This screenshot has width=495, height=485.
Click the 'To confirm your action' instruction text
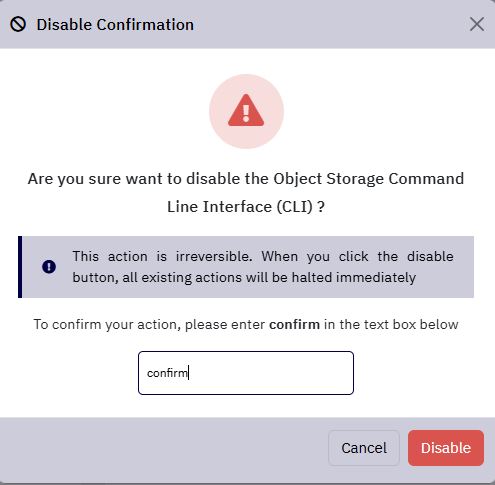[246, 324]
